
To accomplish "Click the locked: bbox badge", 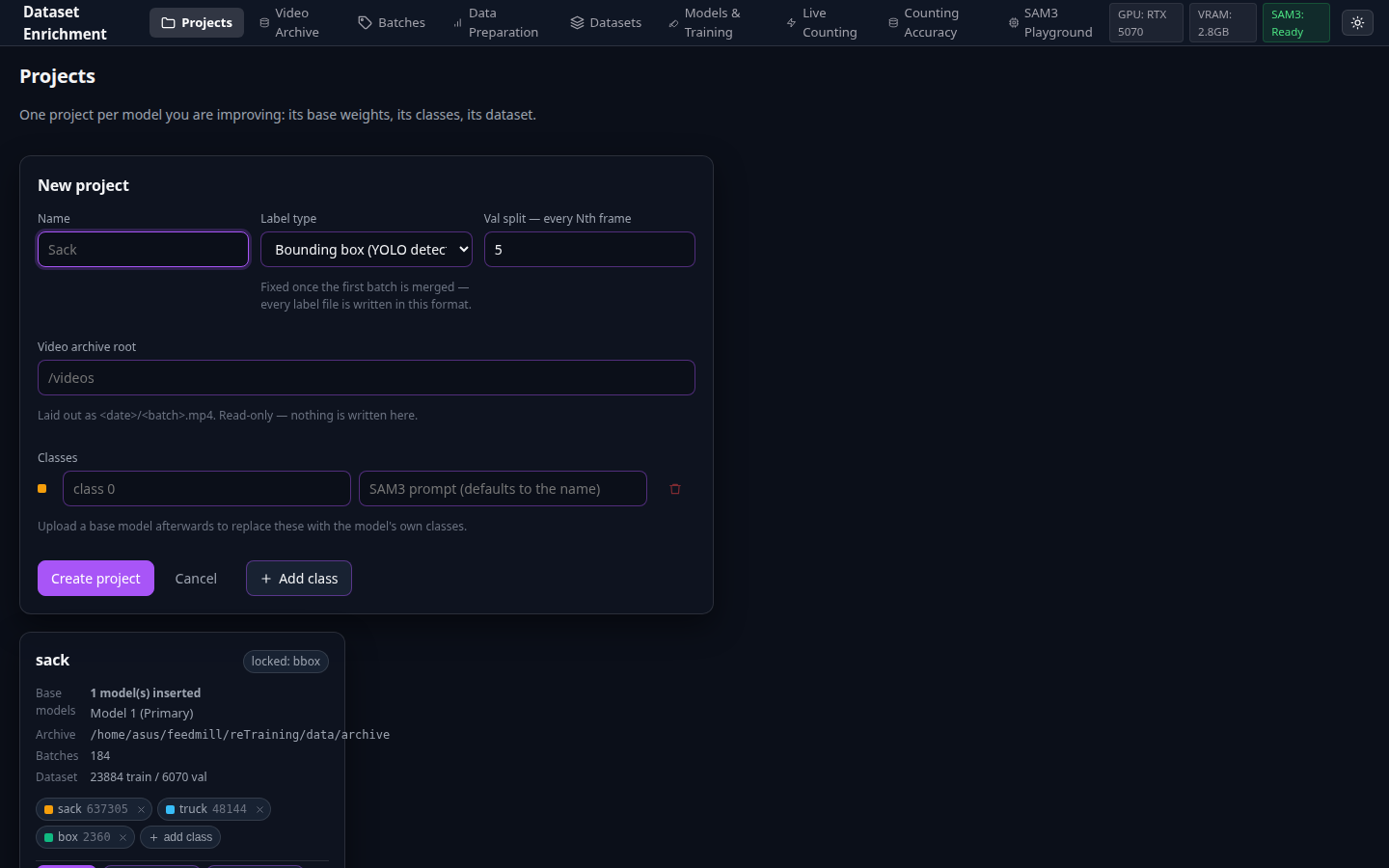I will click(x=286, y=662).
